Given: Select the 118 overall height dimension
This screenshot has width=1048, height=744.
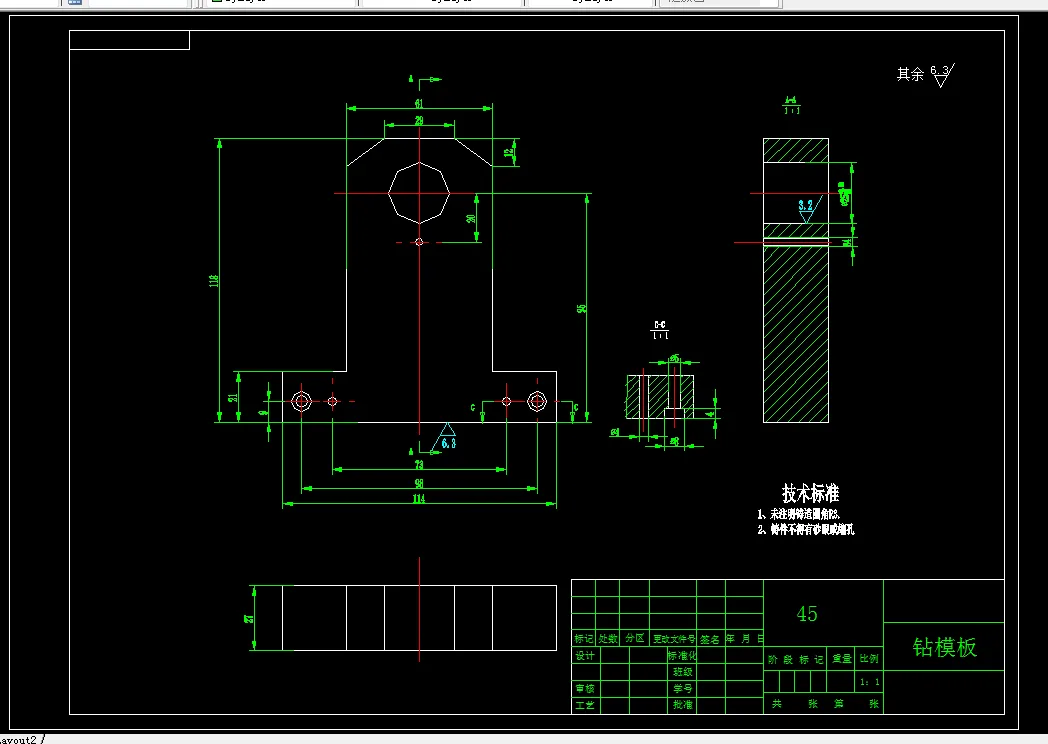Looking at the screenshot, I should [x=214, y=281].
